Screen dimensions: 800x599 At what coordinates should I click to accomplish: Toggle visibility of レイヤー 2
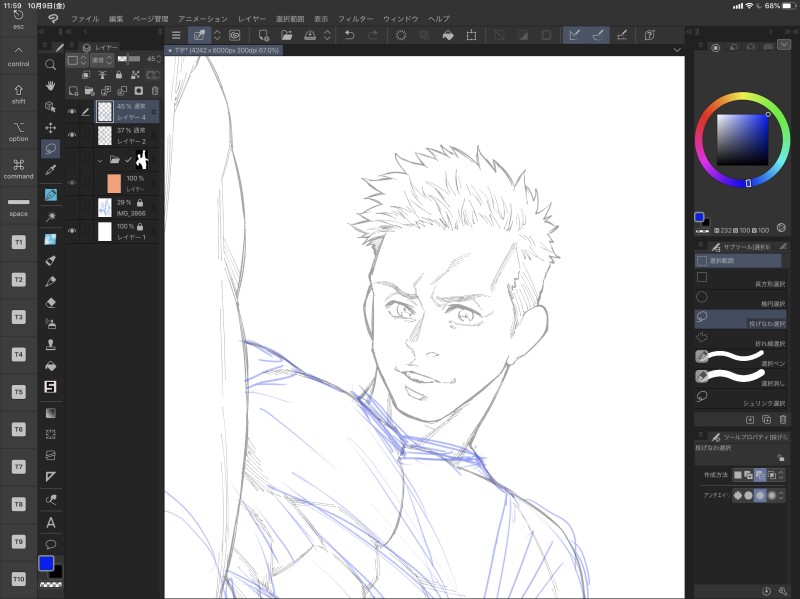click(x=71, y=135)
